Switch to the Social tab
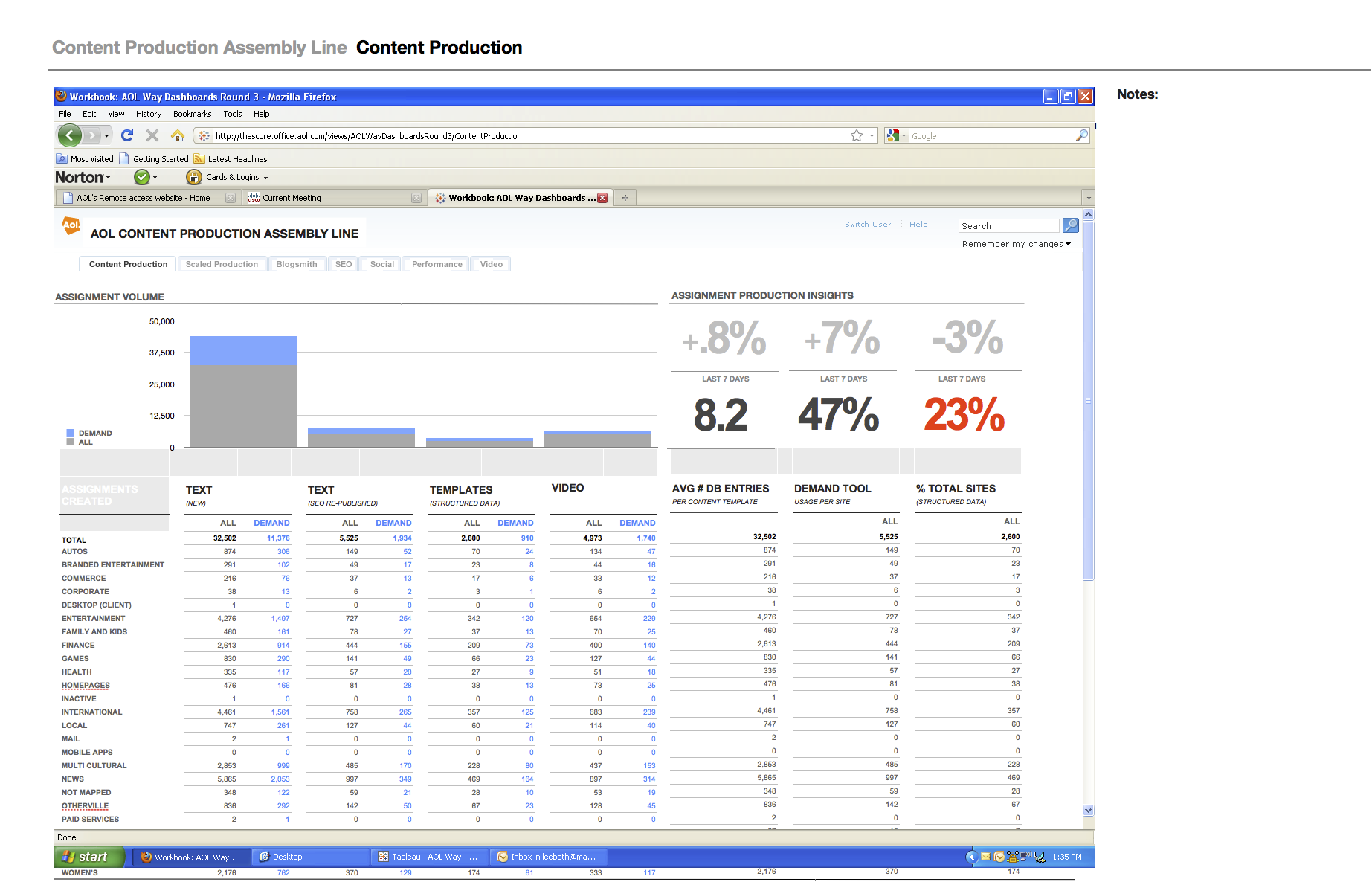1372x885 pixels. (382, 264)
